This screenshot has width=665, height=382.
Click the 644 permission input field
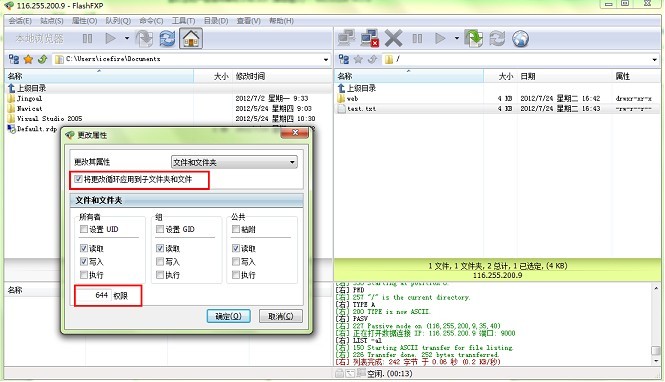tap(93, 295)
